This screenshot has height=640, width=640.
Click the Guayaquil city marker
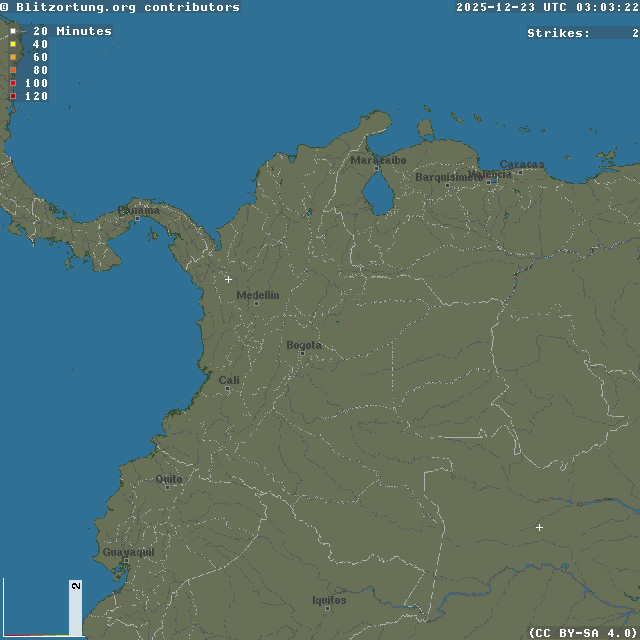(x=125, y=560)
